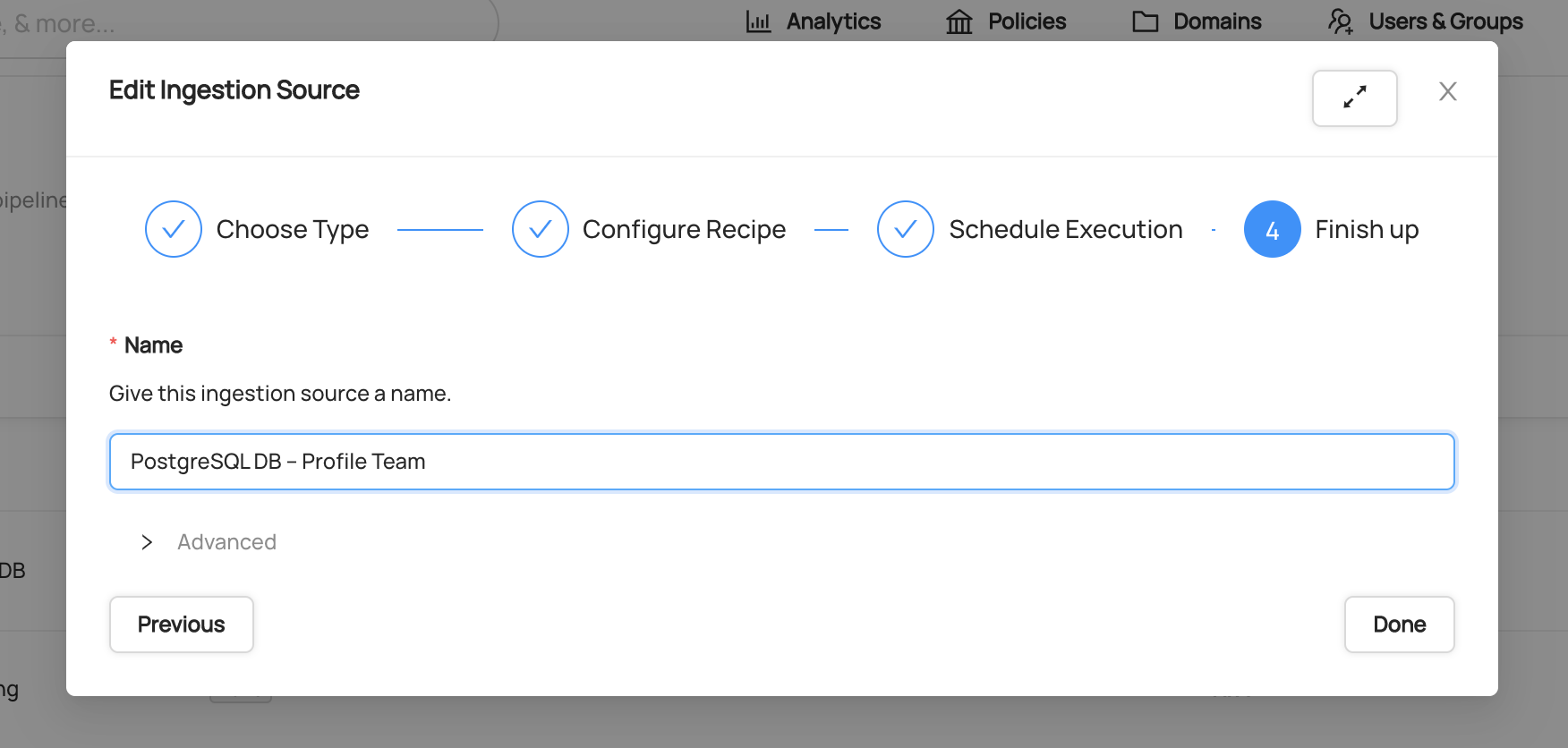Jump to Configure Recipe step label

[684, 230]
